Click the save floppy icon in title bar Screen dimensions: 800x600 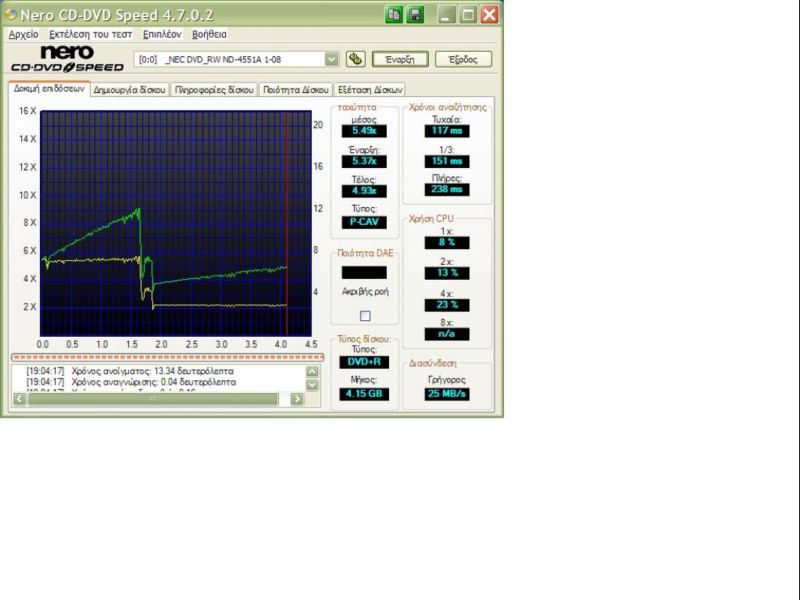[x=416, y=15]
